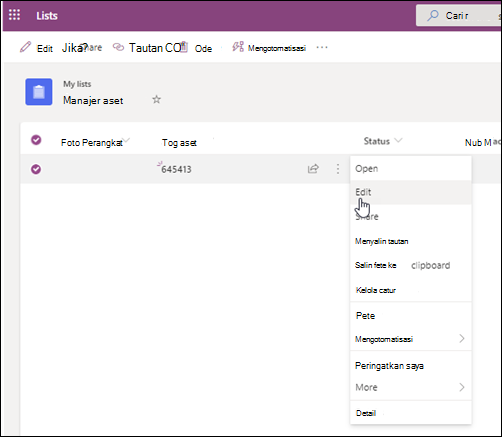The width and height of the screenshot is (502, 437).
Task: Choose Open from the context menu
Action: [411, 169]
